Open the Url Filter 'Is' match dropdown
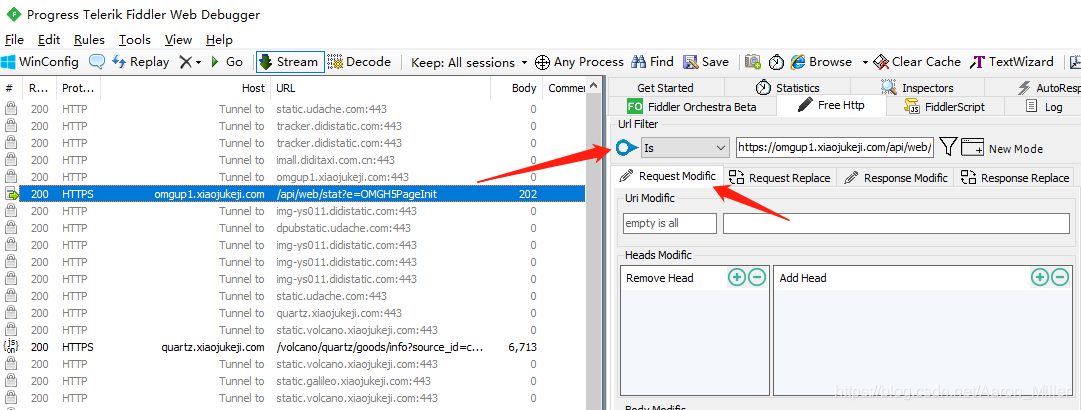This screenshot has width=1081, height=410. tap(685, 147)
